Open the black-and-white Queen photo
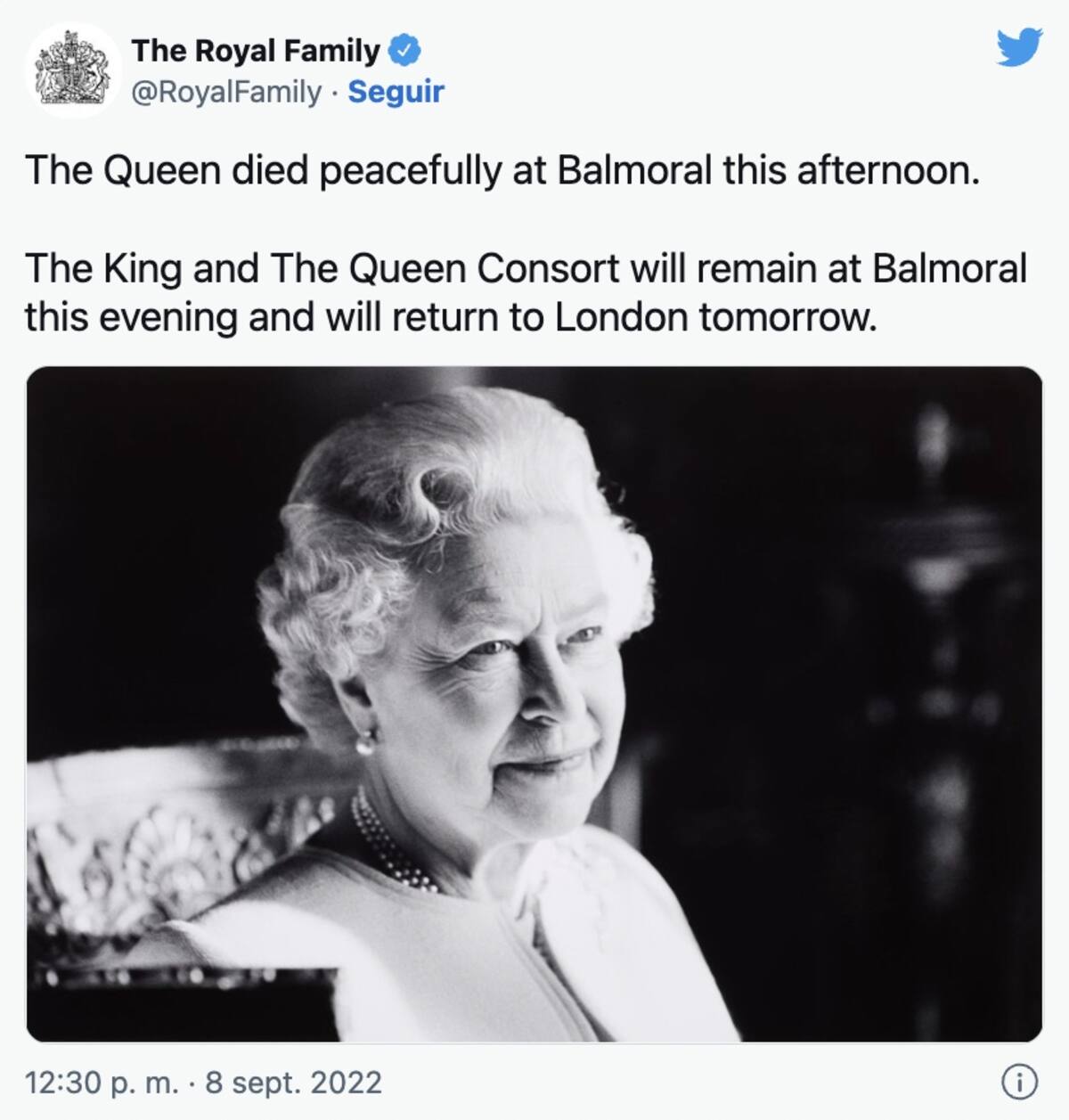Image resolution: width=1069 pixels, height=1120 pixels. [x=534, y=704]
